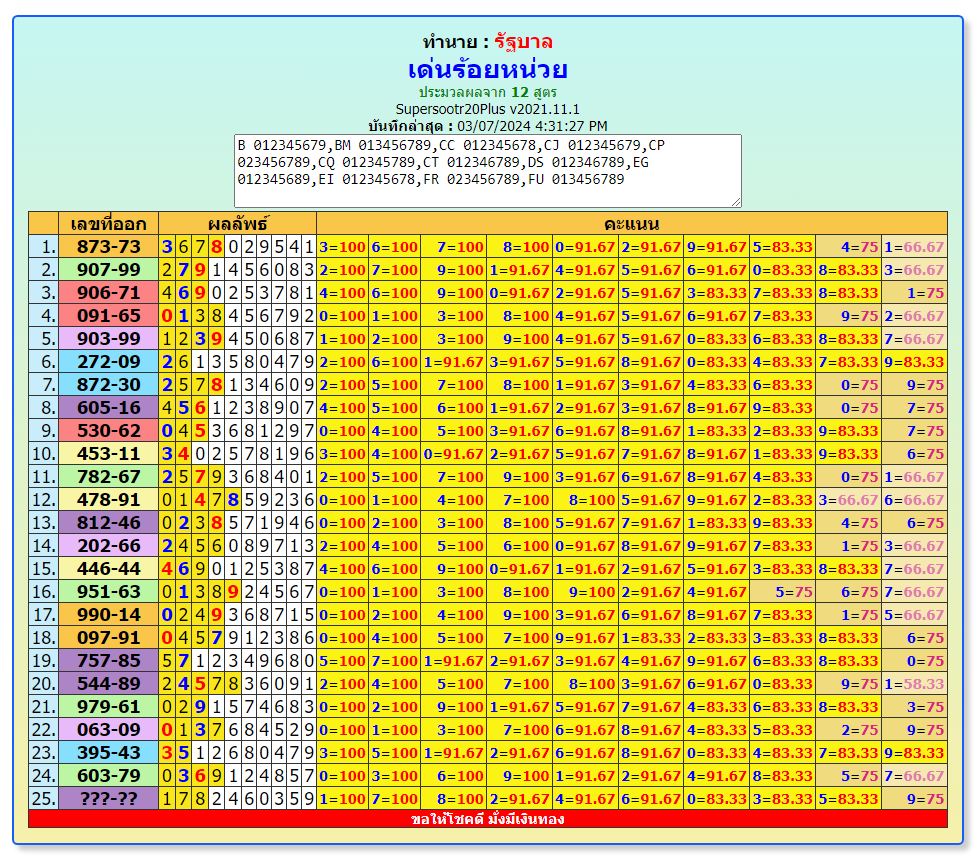Click draw number 453-11 in row 10
The width and height of the screenshot is (977, 861).
click(108, 454)
